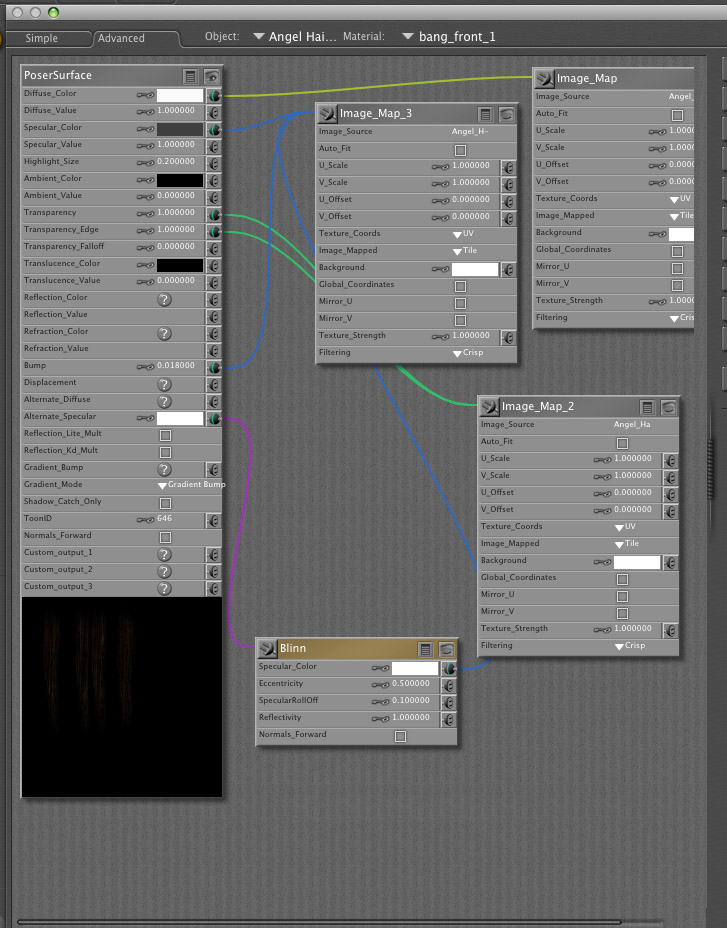This screenshot has width=727, height=928.
Task: Open Material dropdown bang_front_1
Action: pos(449,37)
